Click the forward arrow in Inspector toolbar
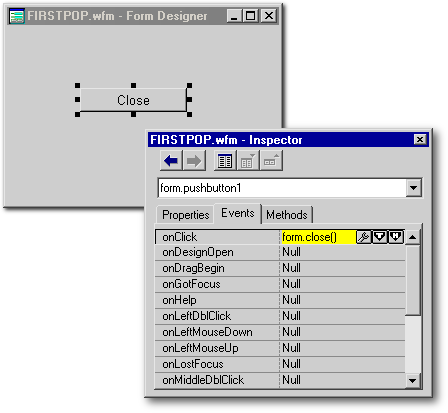Screen dimensions: 448x413 pyautogui.click(x=194, y=161)
